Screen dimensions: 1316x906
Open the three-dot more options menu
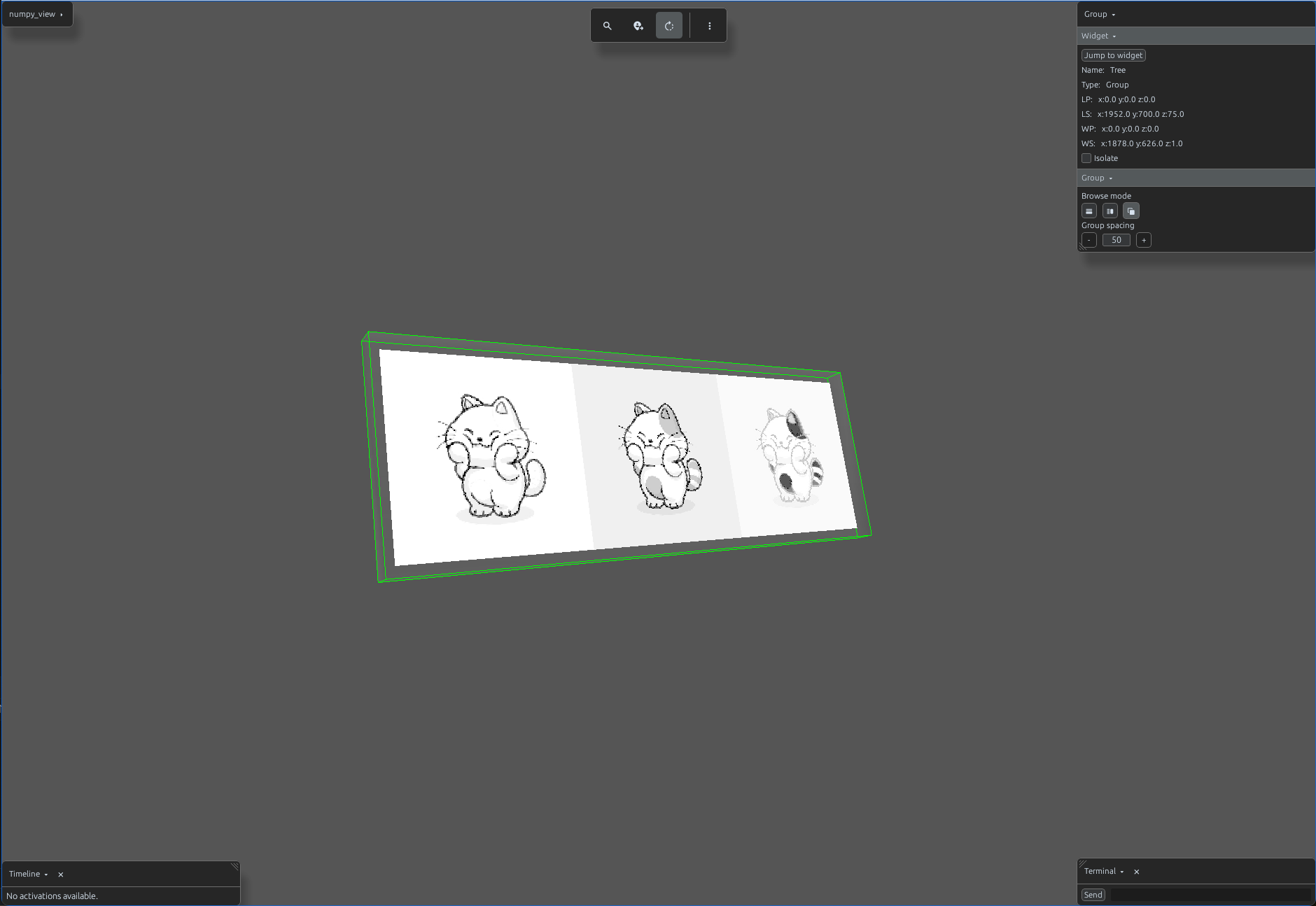[709, 26]
